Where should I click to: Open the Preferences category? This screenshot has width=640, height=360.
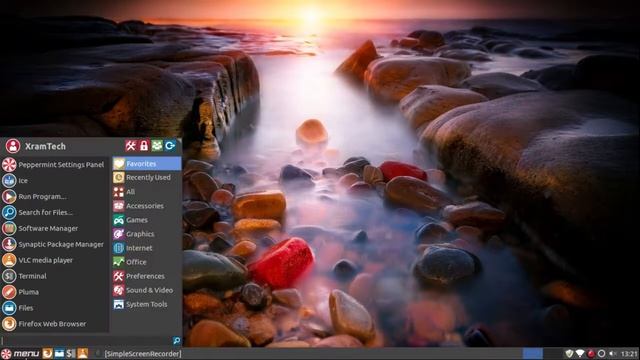coord(147,276)
